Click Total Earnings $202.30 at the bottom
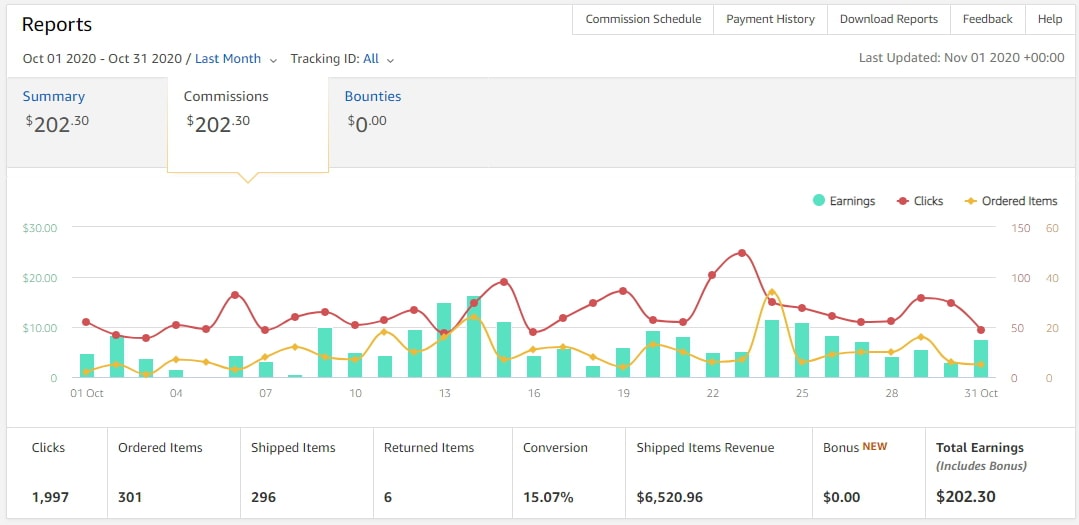The width and height of the screenshot is (1079, 525). (966, 496)
